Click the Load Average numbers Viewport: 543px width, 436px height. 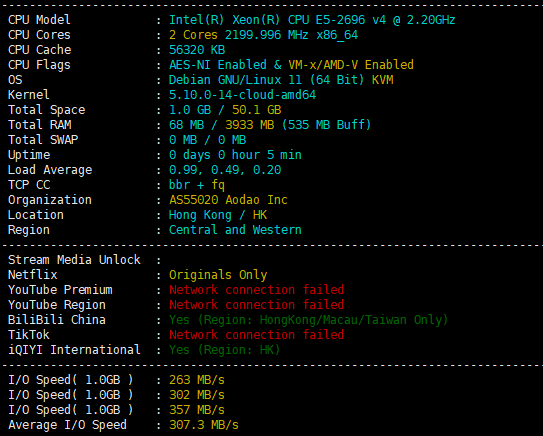coord(225,170)
